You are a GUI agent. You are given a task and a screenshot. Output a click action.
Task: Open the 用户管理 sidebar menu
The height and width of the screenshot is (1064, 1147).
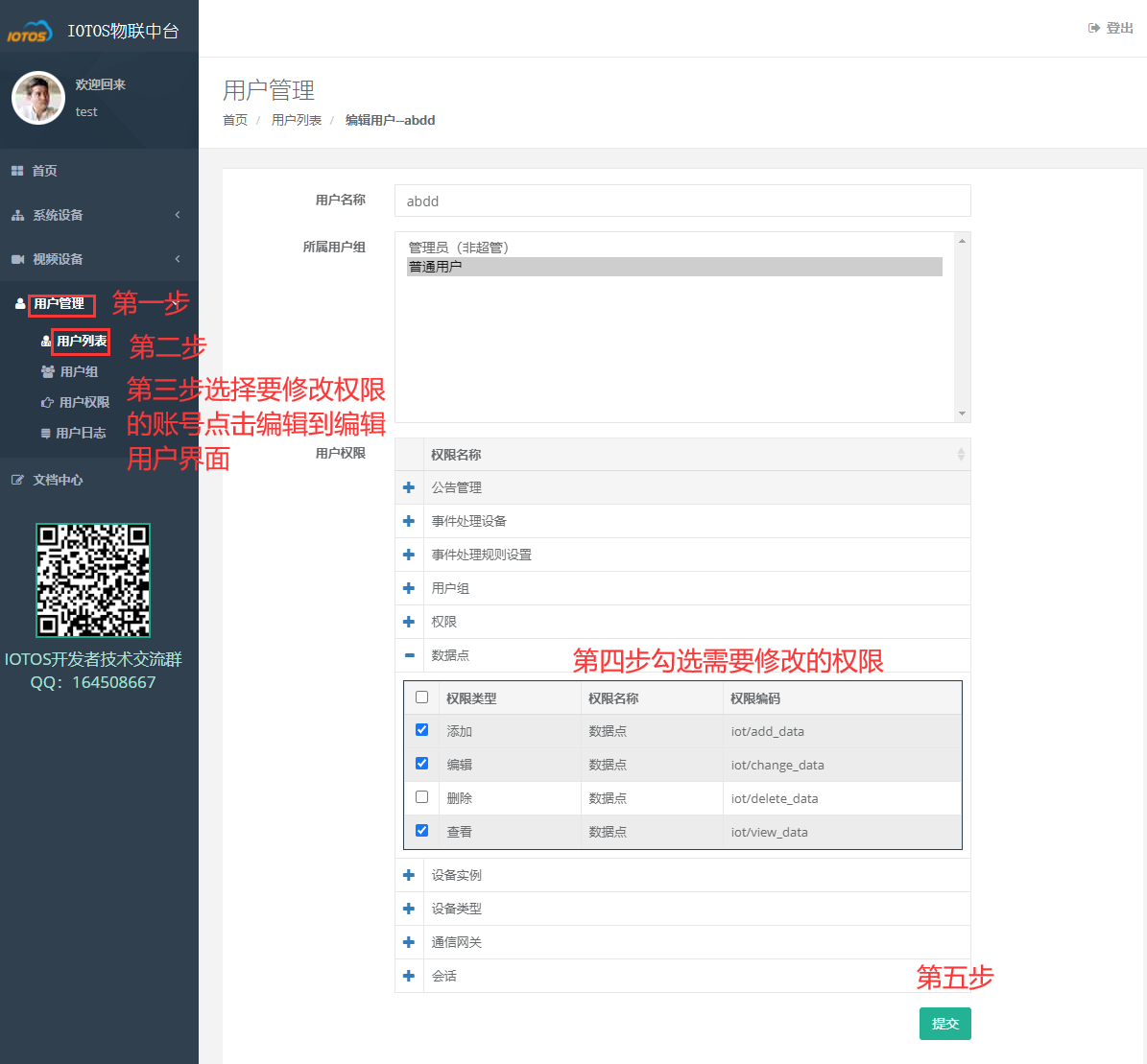point(60,303)
